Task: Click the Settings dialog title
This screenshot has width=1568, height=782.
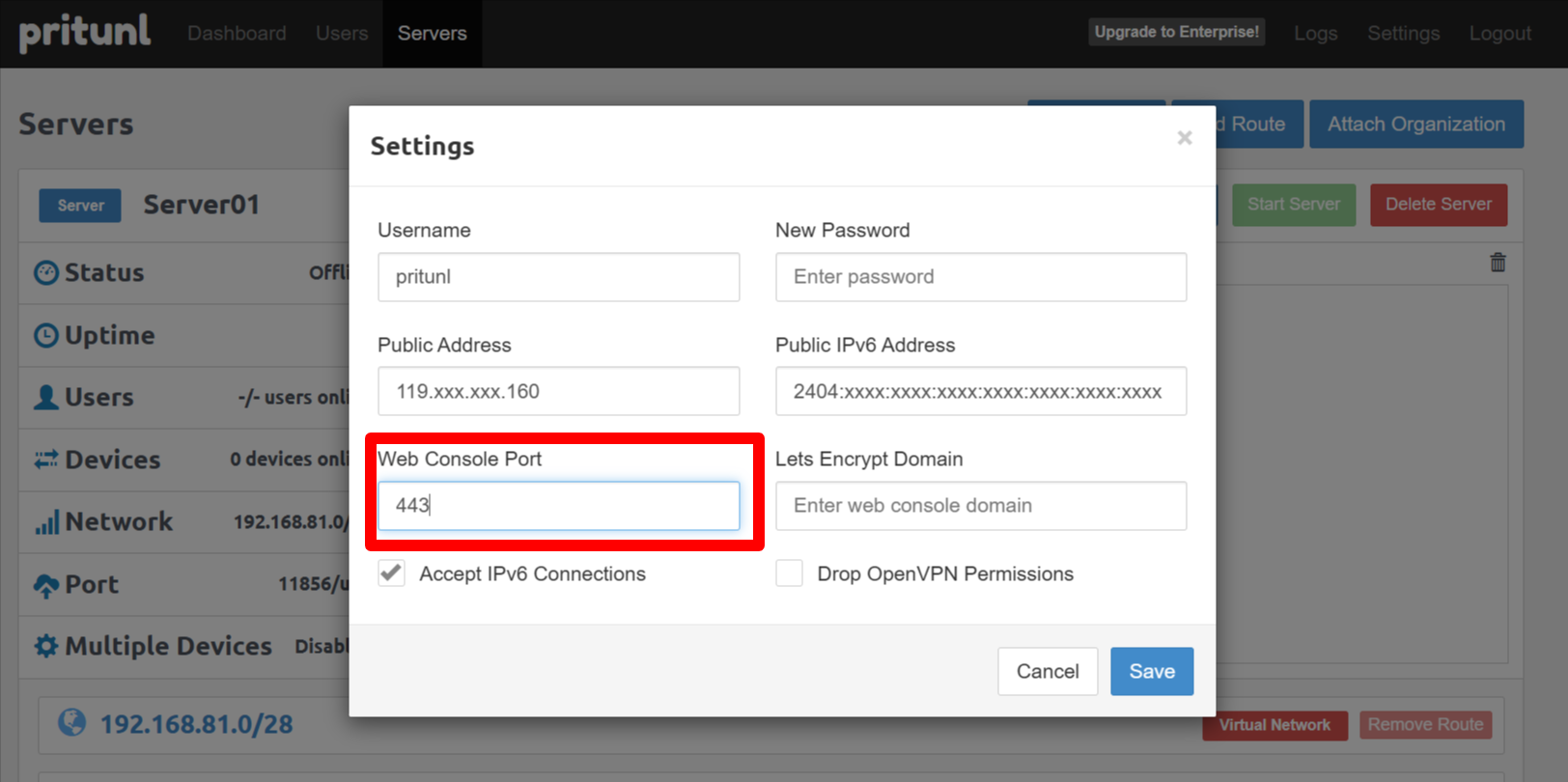Action: click(x=423, y=146)
